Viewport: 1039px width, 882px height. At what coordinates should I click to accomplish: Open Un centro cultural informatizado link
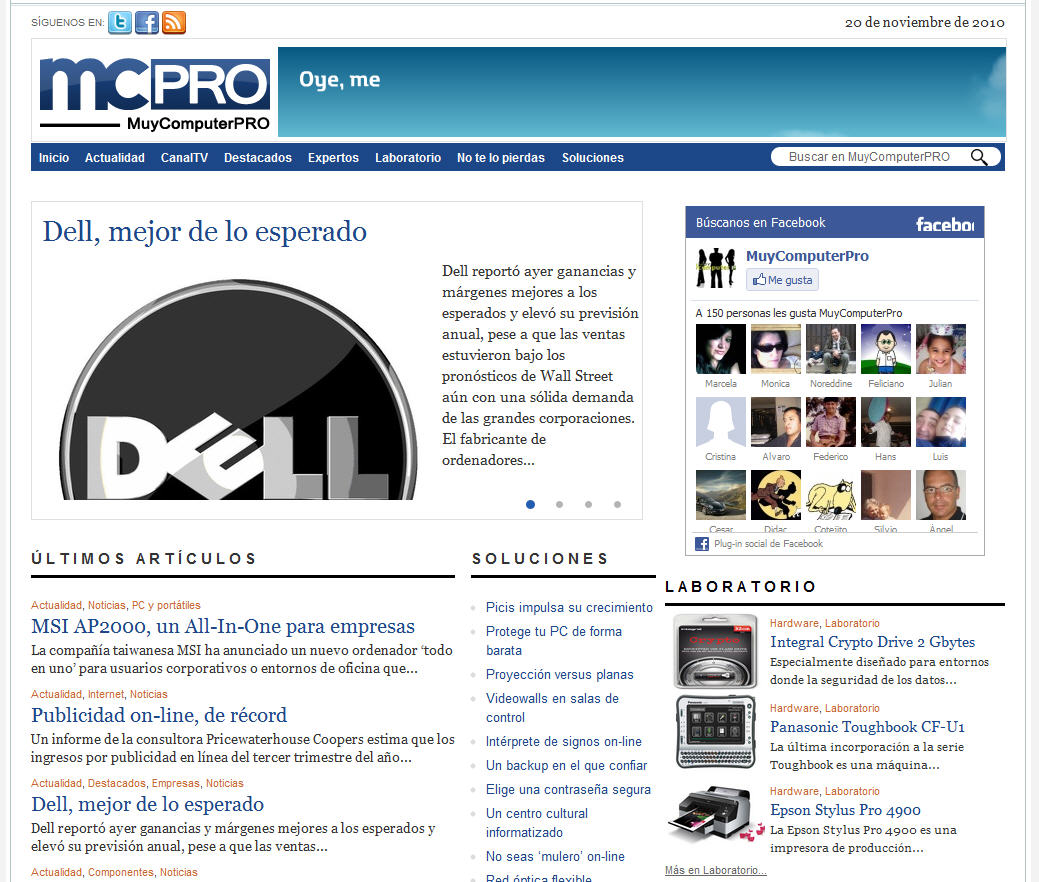537,822
